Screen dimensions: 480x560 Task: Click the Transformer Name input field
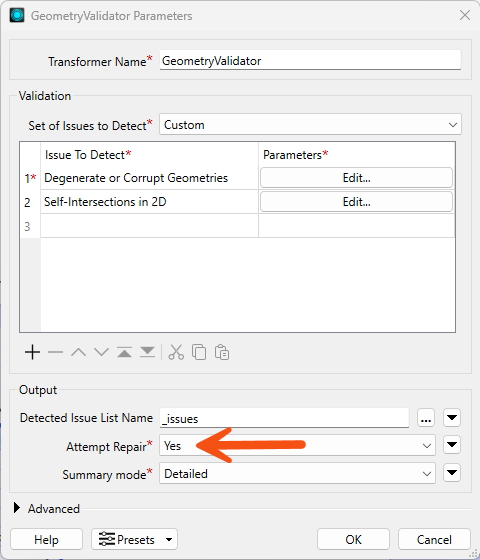[x=310, y=60]
